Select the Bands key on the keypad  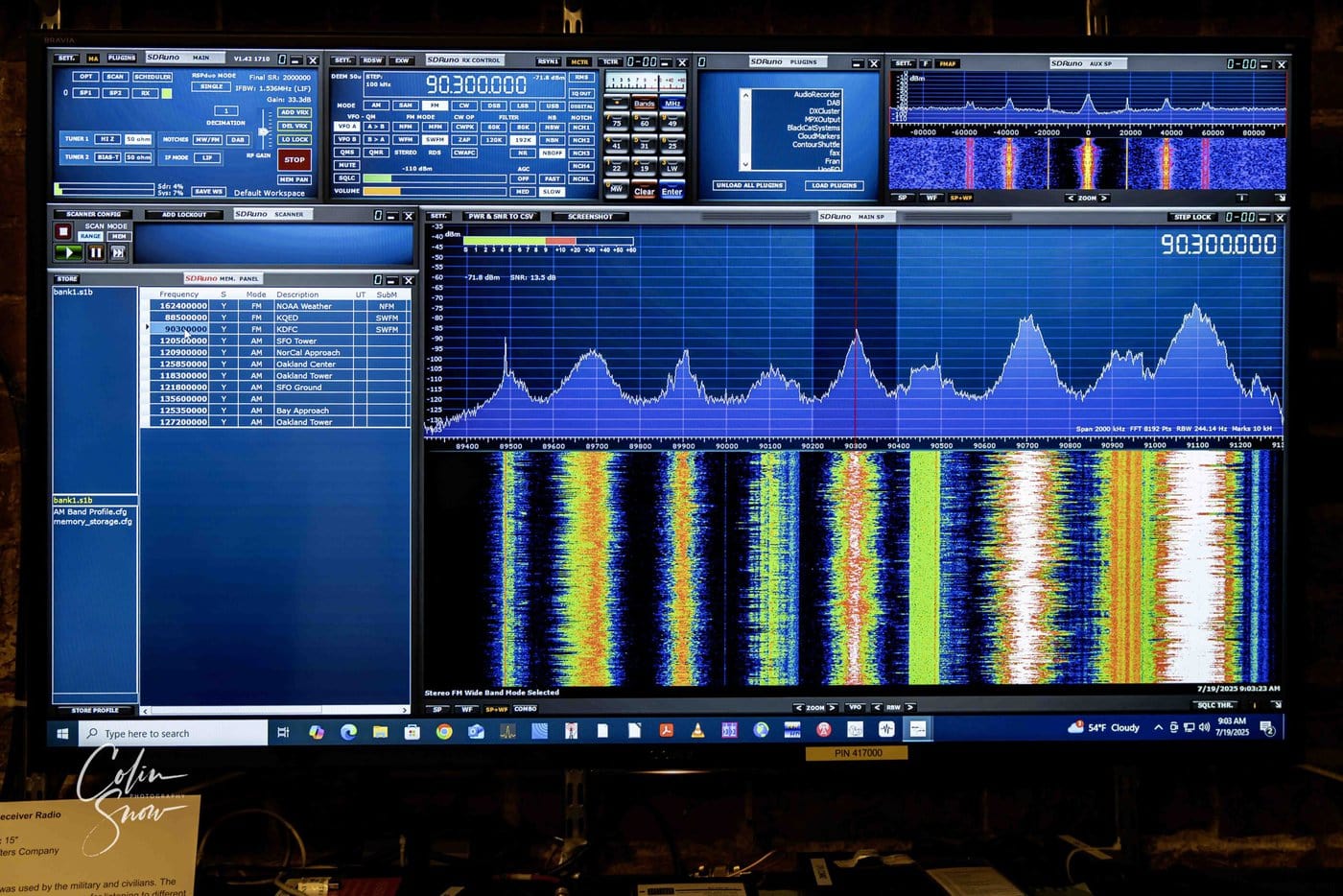[x=644, y=104]
